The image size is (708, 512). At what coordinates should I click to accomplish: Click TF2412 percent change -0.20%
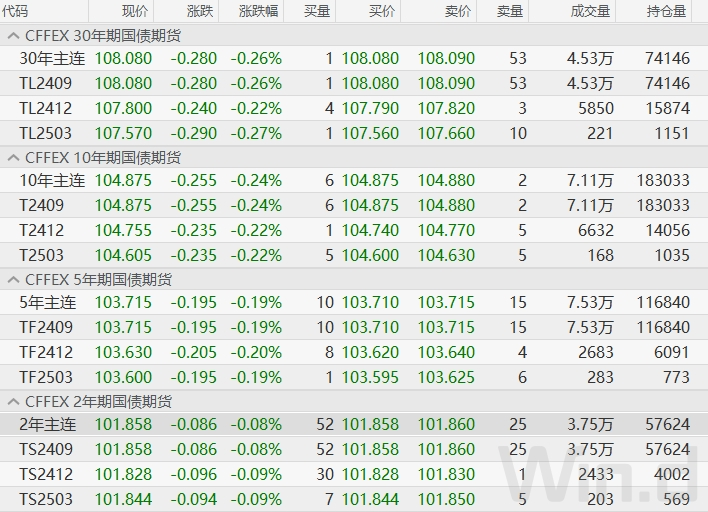pyautogui.click(x=256, y=352)
